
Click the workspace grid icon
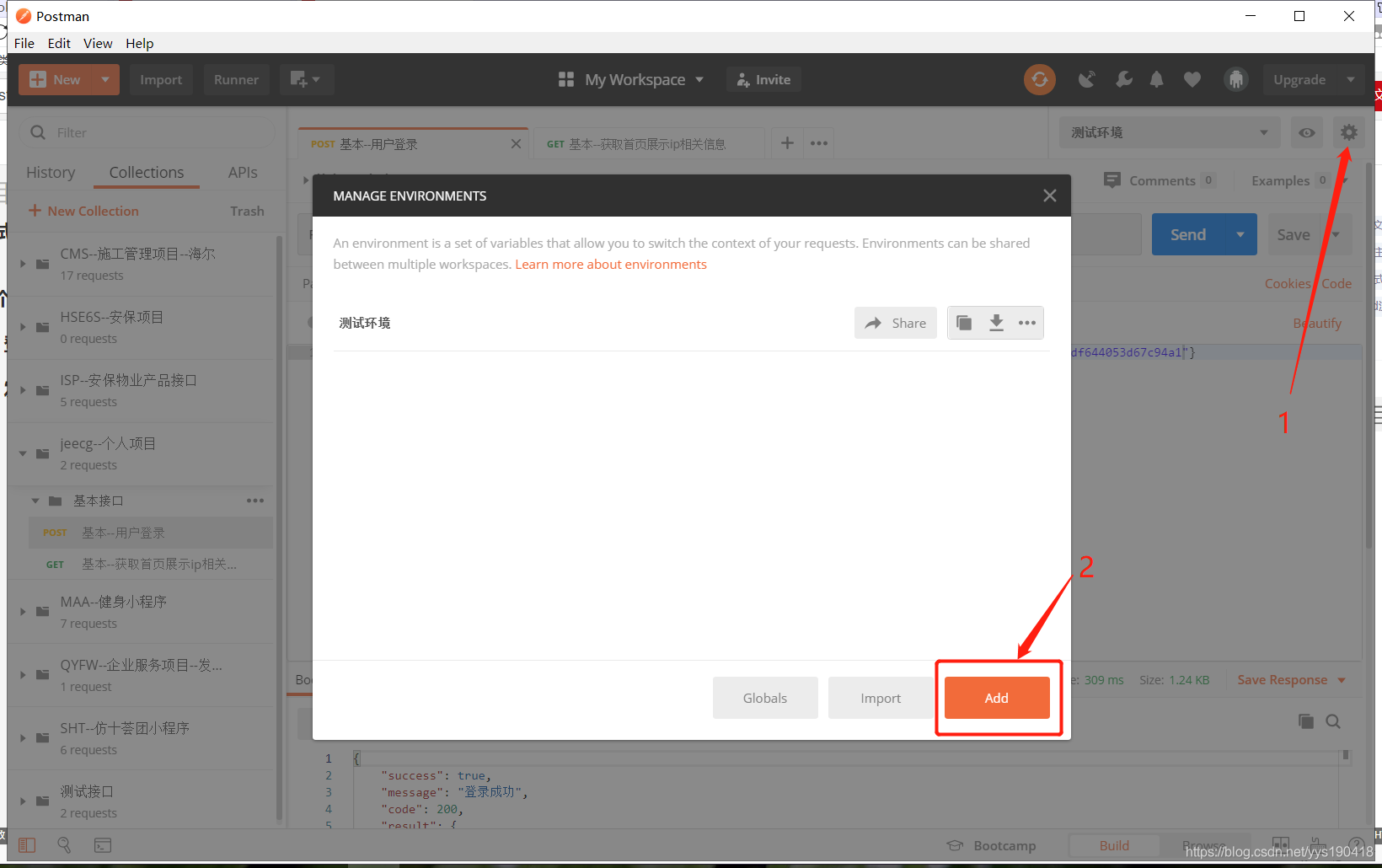pos(566,79)
